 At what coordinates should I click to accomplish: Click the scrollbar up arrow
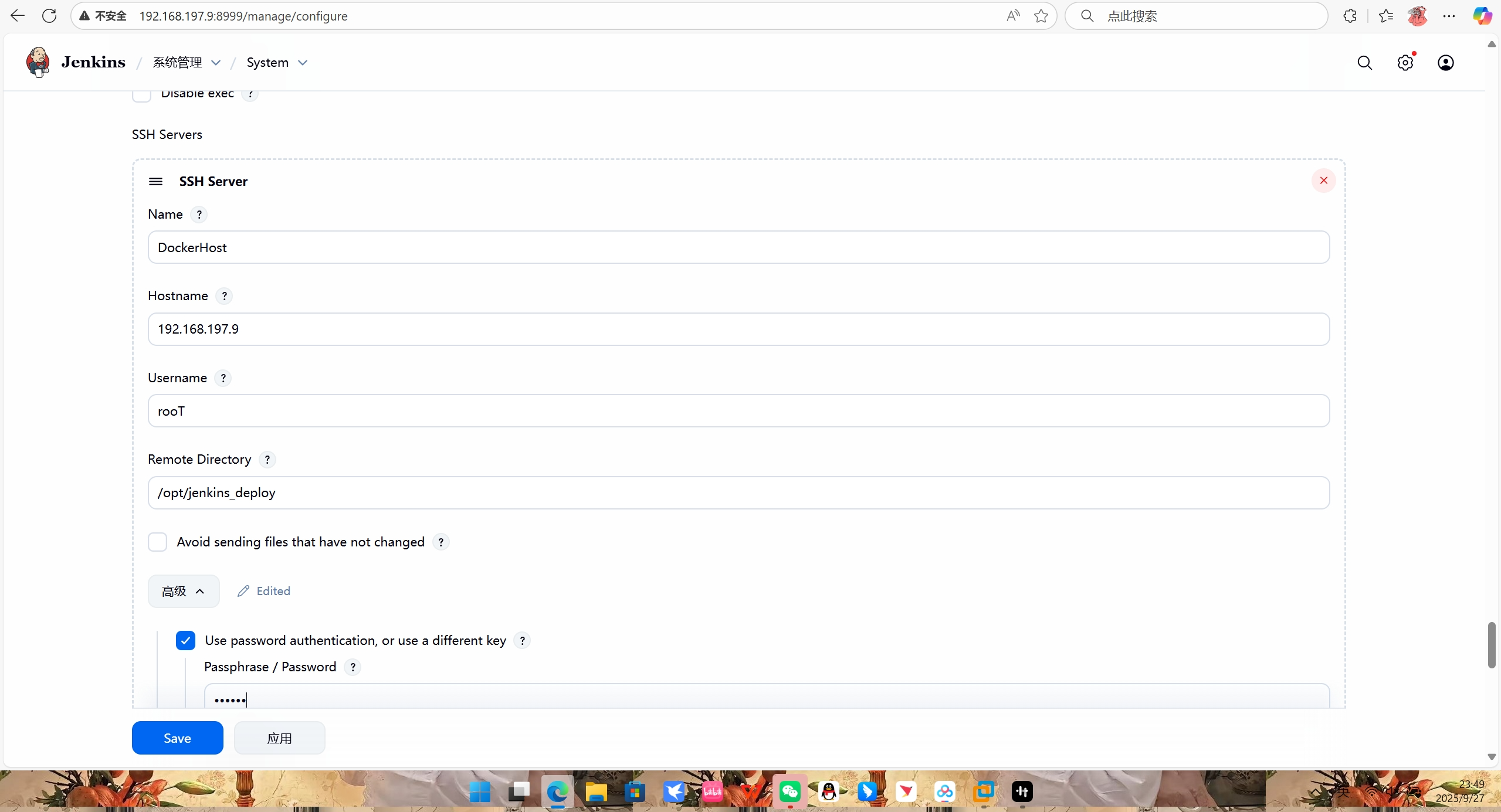click(x=1492, y=44)
